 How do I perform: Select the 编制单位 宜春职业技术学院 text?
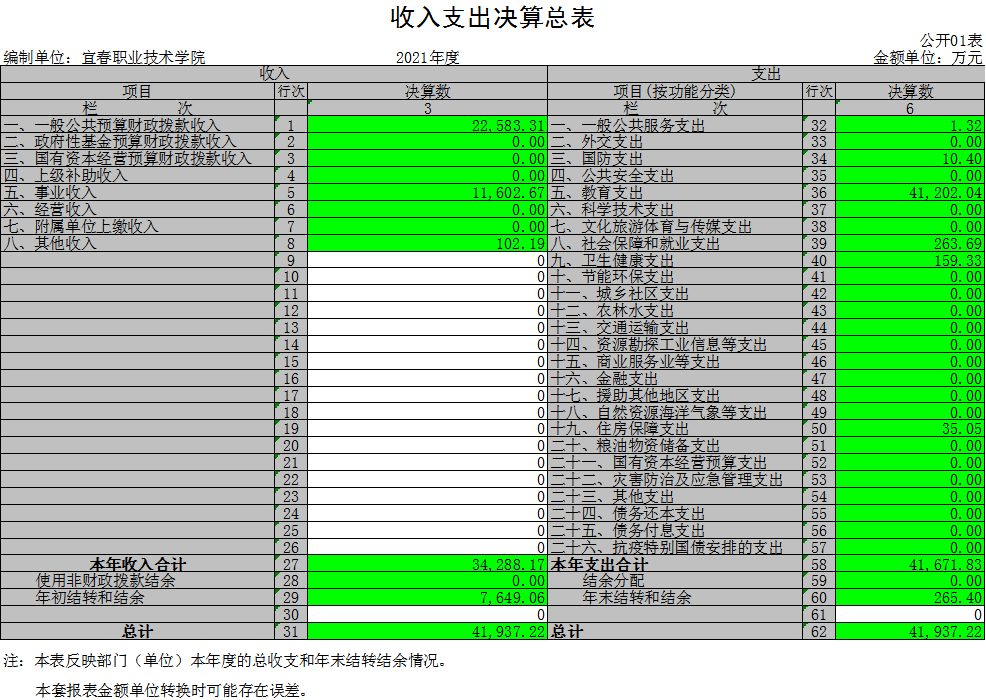click(x=105, y=57)
